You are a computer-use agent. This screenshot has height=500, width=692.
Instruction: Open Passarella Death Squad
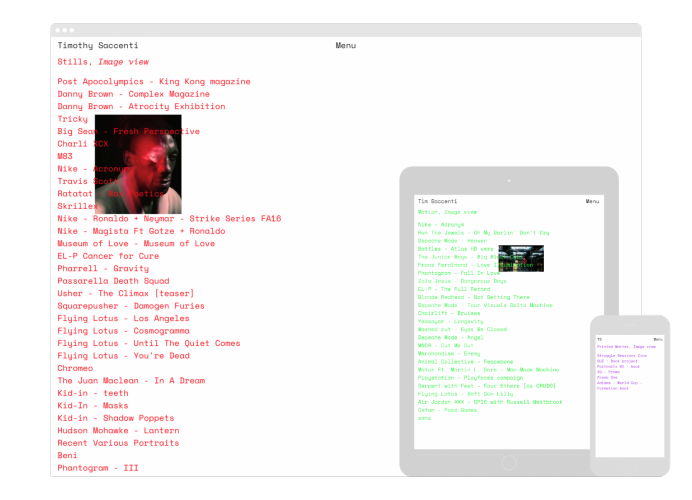[113, 281]
